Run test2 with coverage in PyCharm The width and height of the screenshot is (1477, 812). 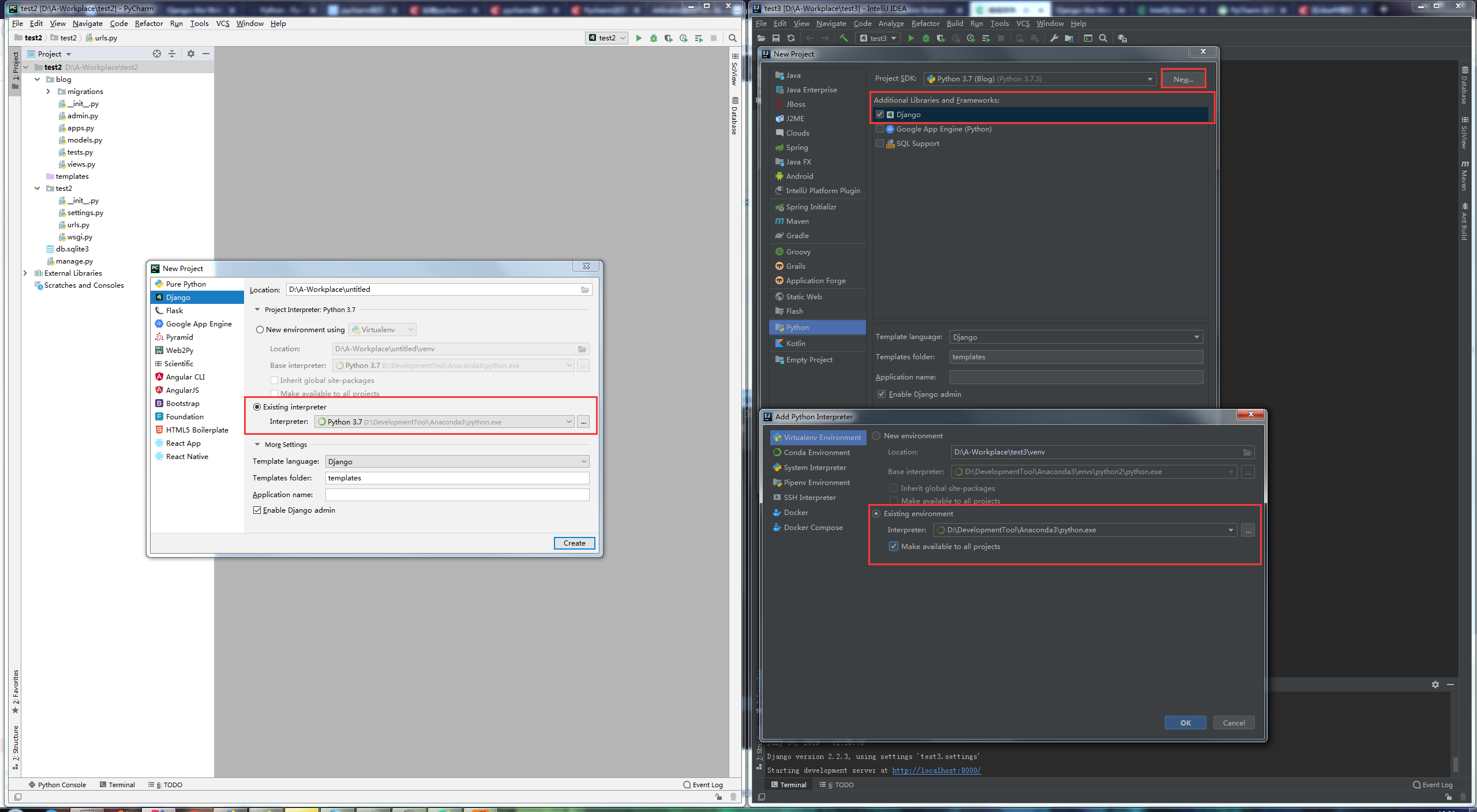pyautogui.click(x=669, y=38)
